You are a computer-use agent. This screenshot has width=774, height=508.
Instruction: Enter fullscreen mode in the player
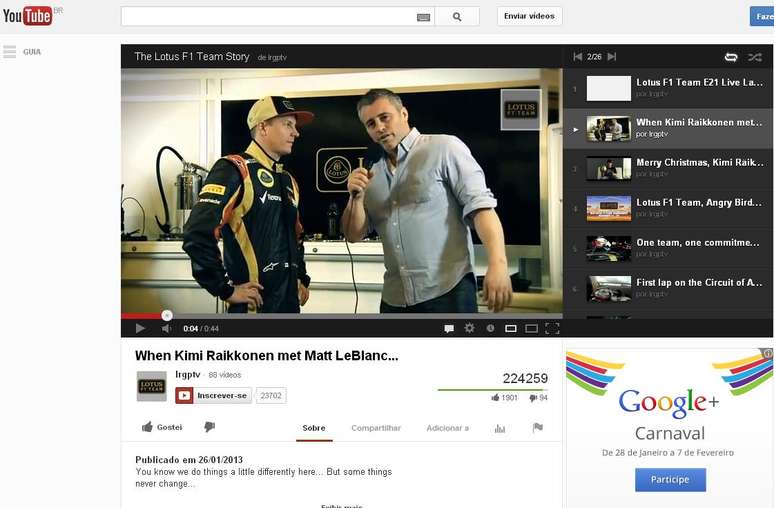pyautogui.click(x=552, y=328)
